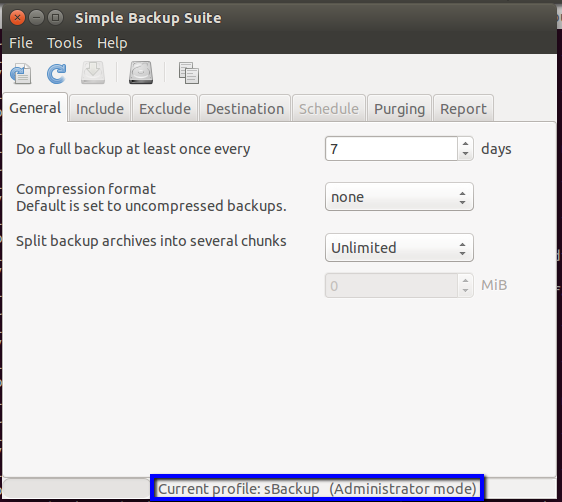Click the hard drive backup-now icon
Screen dimensions: 562x502
click(x=141, y=73)
